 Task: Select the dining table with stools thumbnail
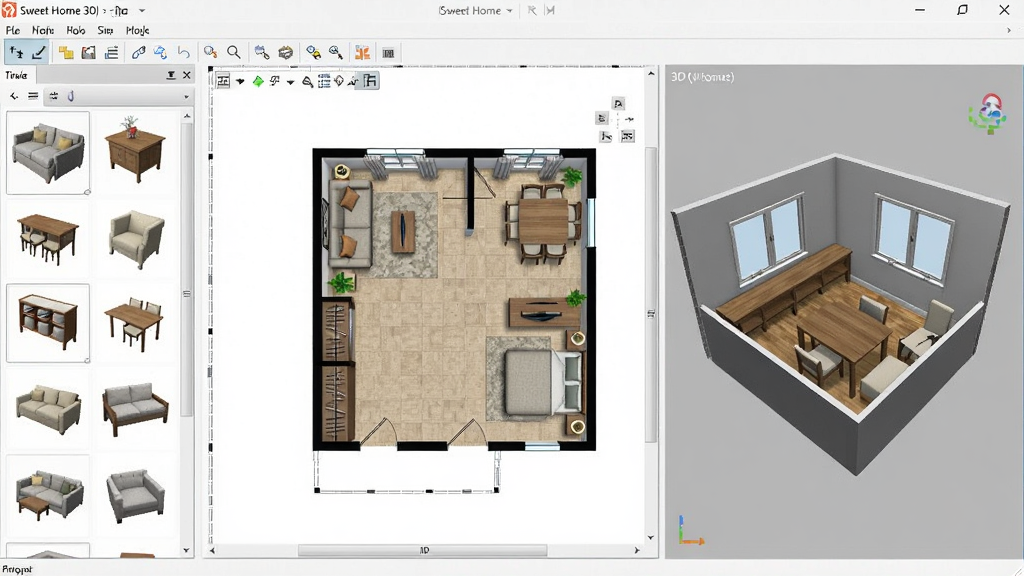coord(48,239)
